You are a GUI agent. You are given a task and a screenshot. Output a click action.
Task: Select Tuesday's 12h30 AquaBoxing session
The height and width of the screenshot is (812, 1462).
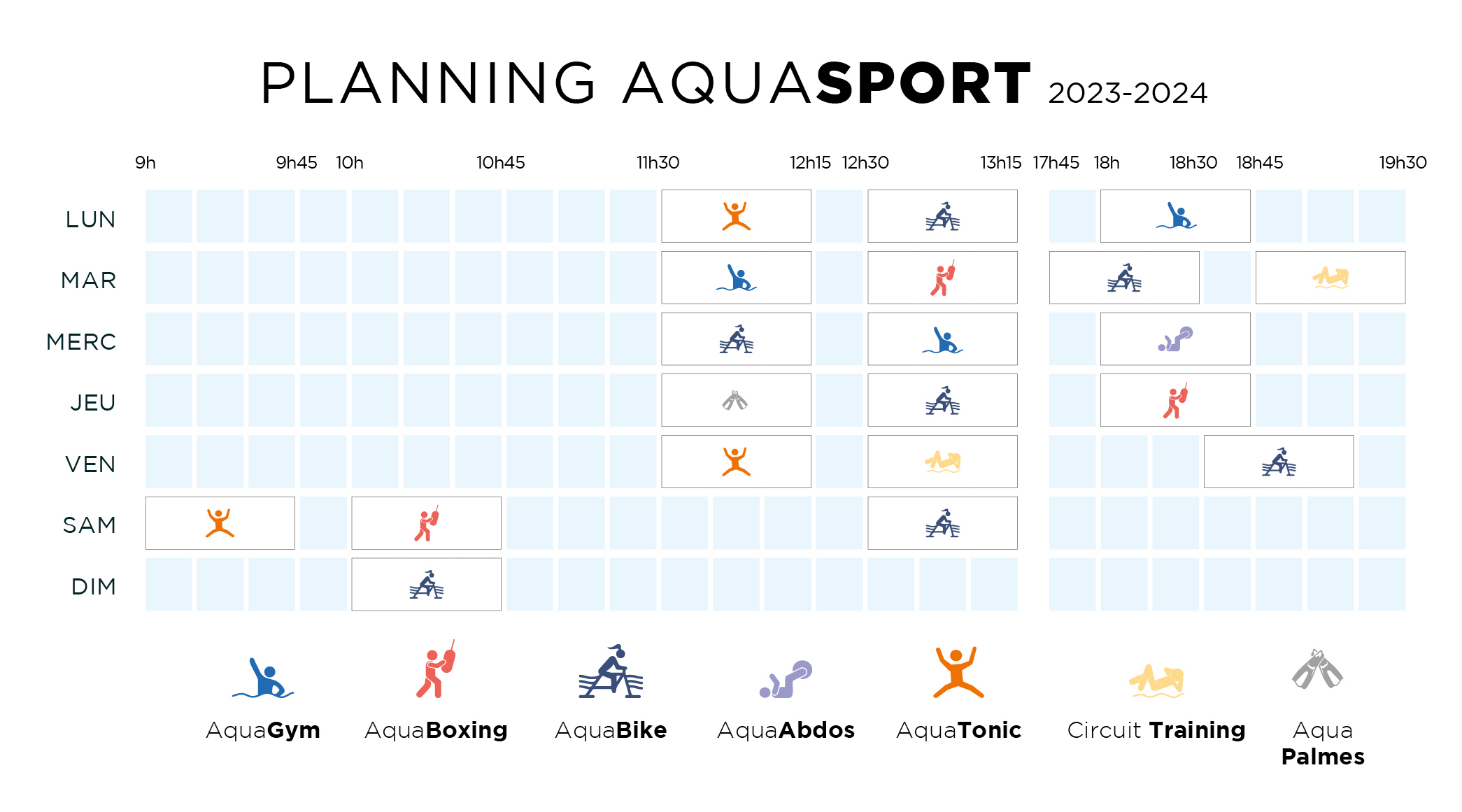942,278
